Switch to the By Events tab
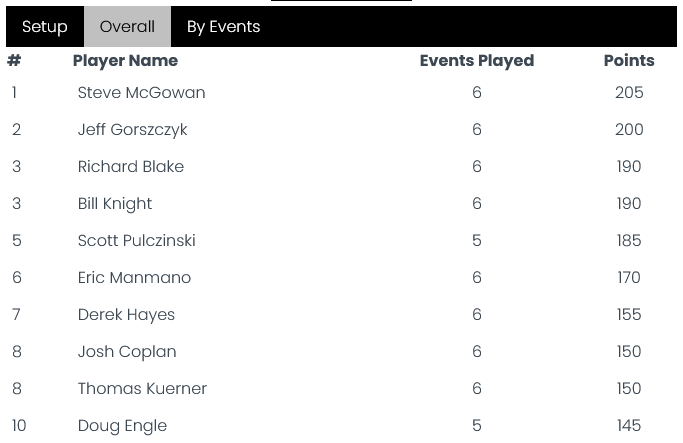This screenshot has width=683, height=443. coord(223,27)
